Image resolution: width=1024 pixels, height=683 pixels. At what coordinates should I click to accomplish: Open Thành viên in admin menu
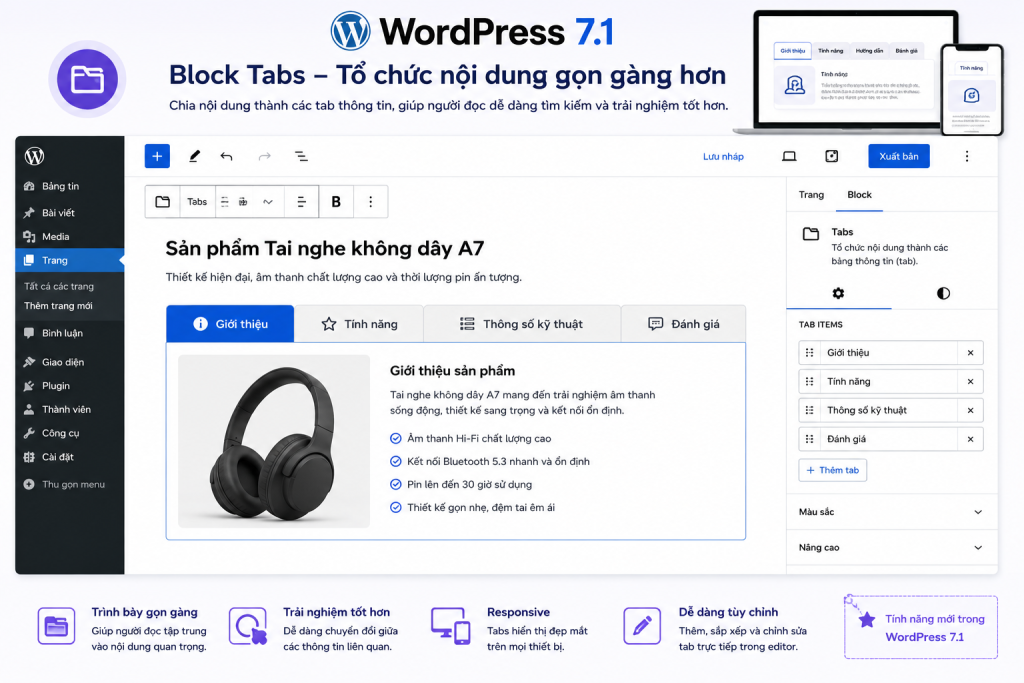click(69, 409)
